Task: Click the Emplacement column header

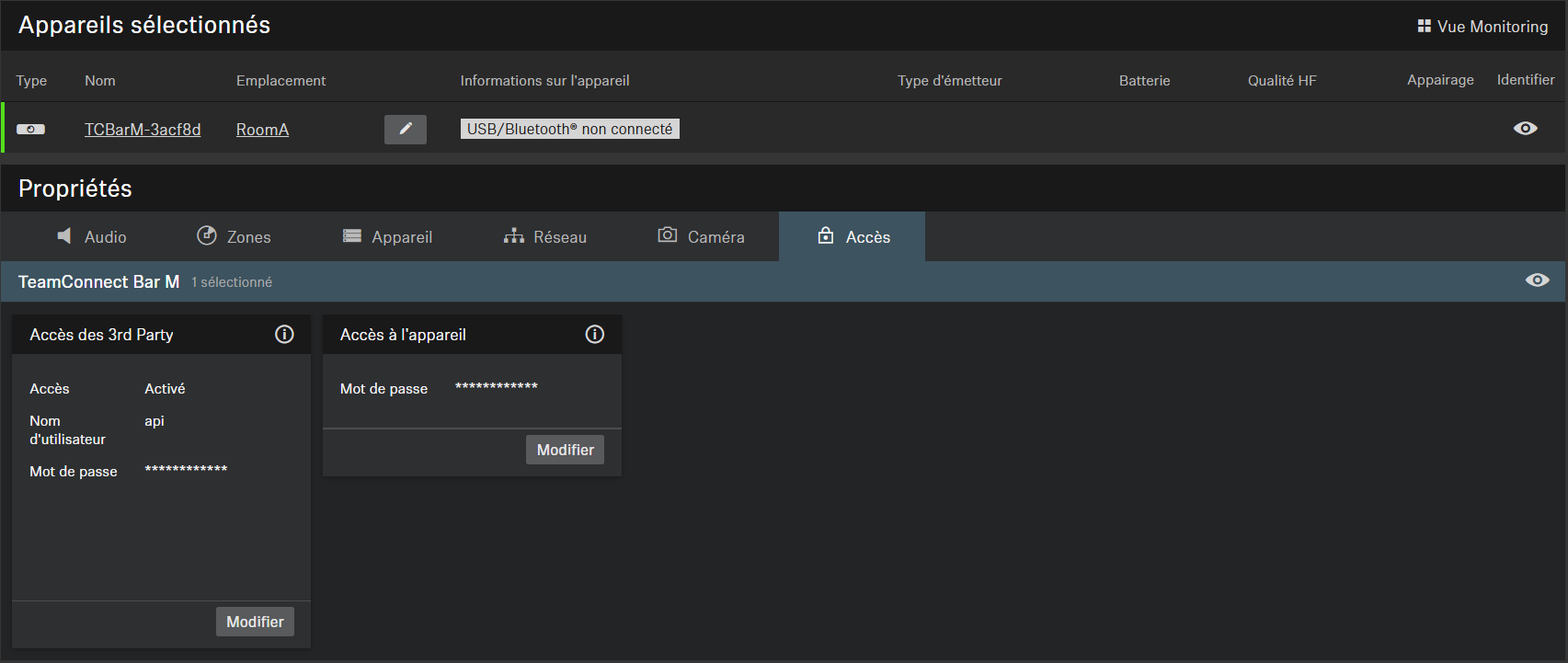Action: (x=280, y=81)
